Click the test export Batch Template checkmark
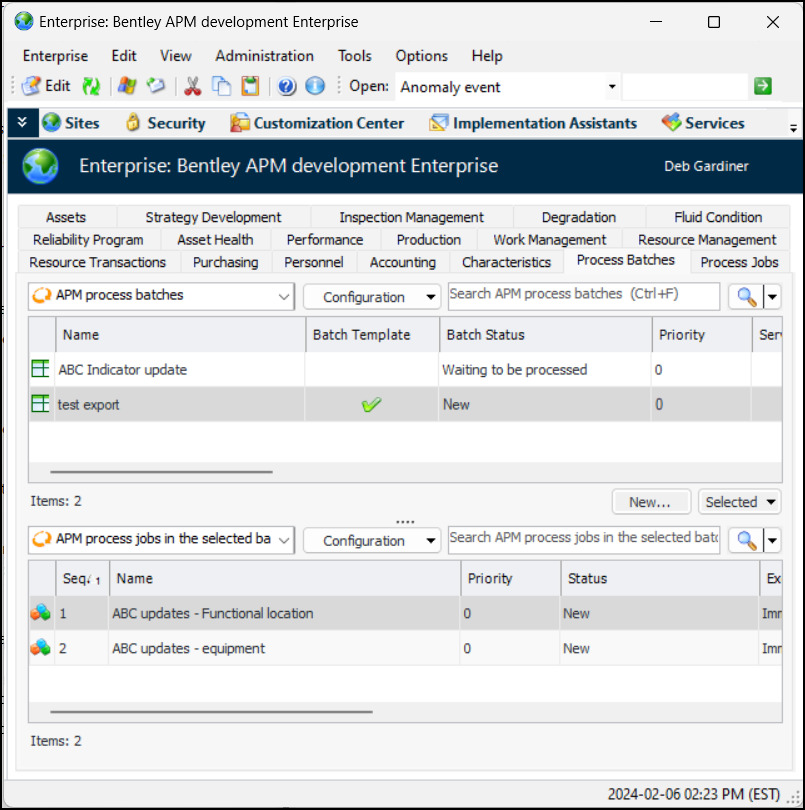The height and width of the screenshot is (810, 805). click(x=371, y=404)
